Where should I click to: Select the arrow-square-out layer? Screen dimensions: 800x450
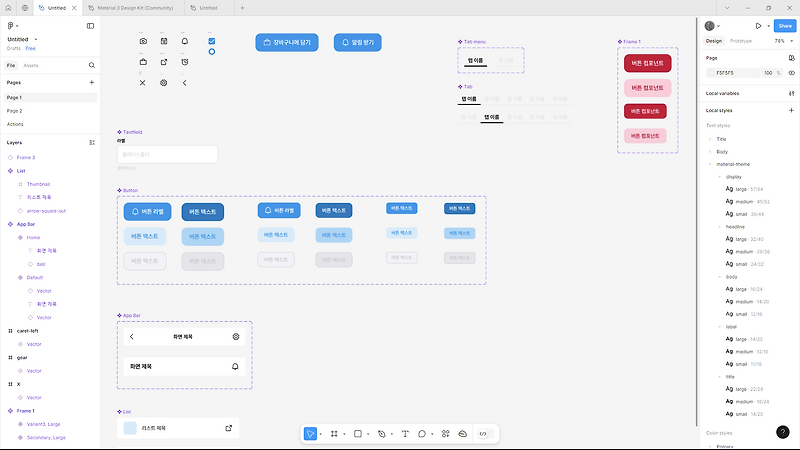(x=46, y=211)
